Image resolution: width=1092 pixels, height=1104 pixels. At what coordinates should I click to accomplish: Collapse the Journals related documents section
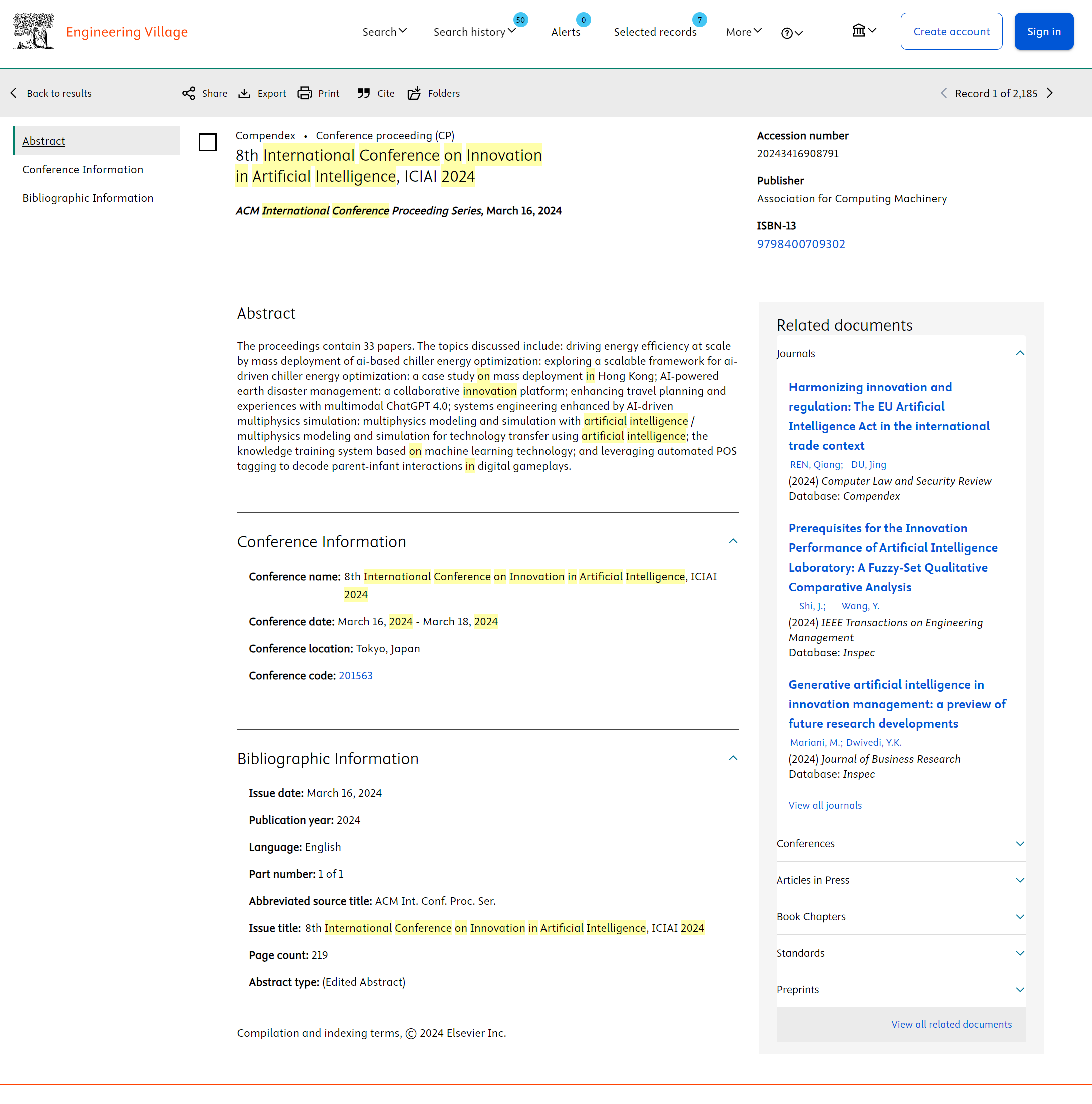(x=1020, y=353)
